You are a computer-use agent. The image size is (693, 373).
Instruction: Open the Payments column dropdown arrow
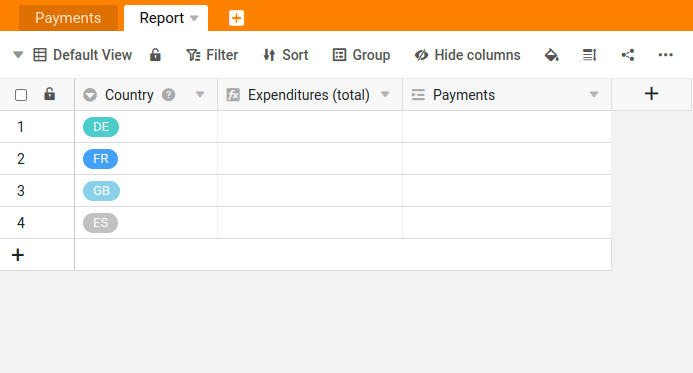tap(594, 95)
